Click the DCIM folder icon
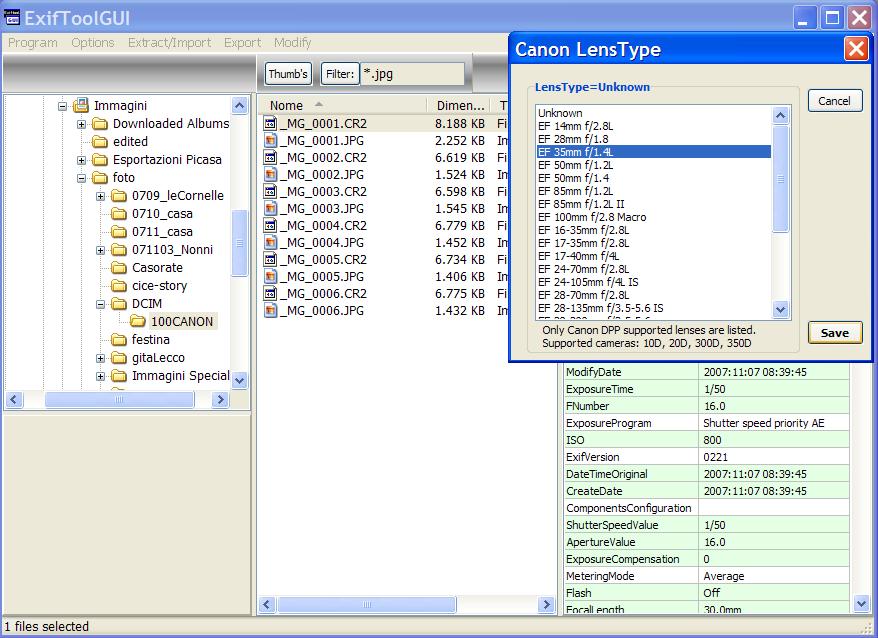The height and width of the screenshot is (638, 878). point(119,304)
